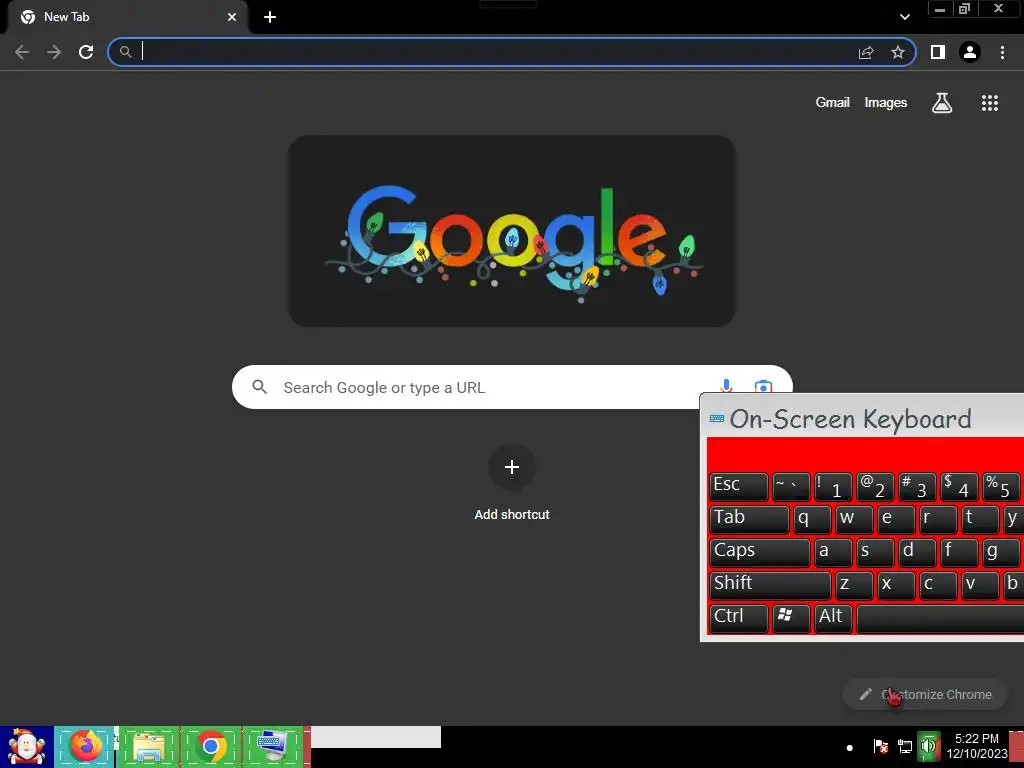Tap the a key on On-Screen Keyboard

point(833,552)
